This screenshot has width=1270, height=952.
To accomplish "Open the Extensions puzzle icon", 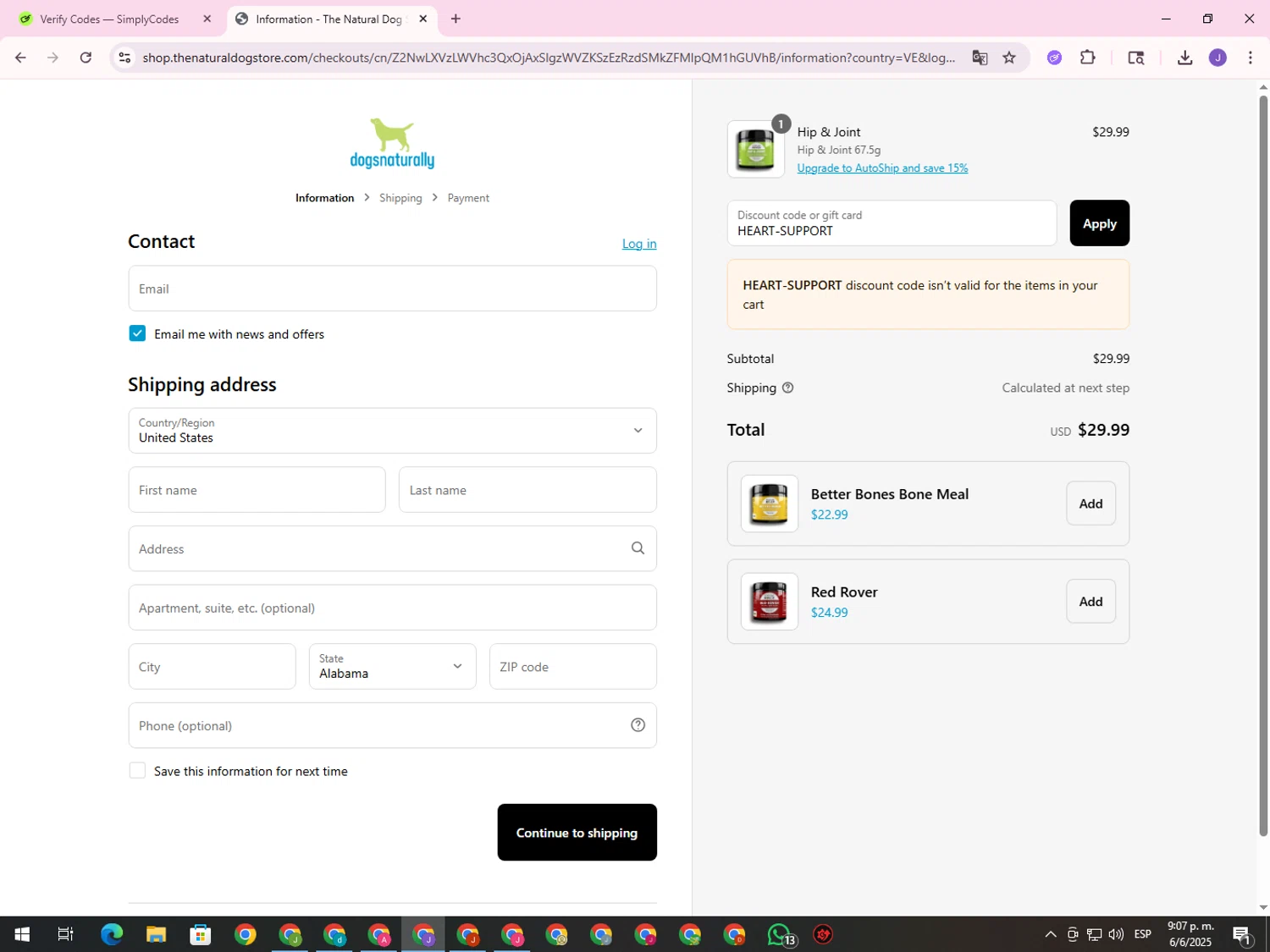I will pyautogui.click(x=1088, y=58).
